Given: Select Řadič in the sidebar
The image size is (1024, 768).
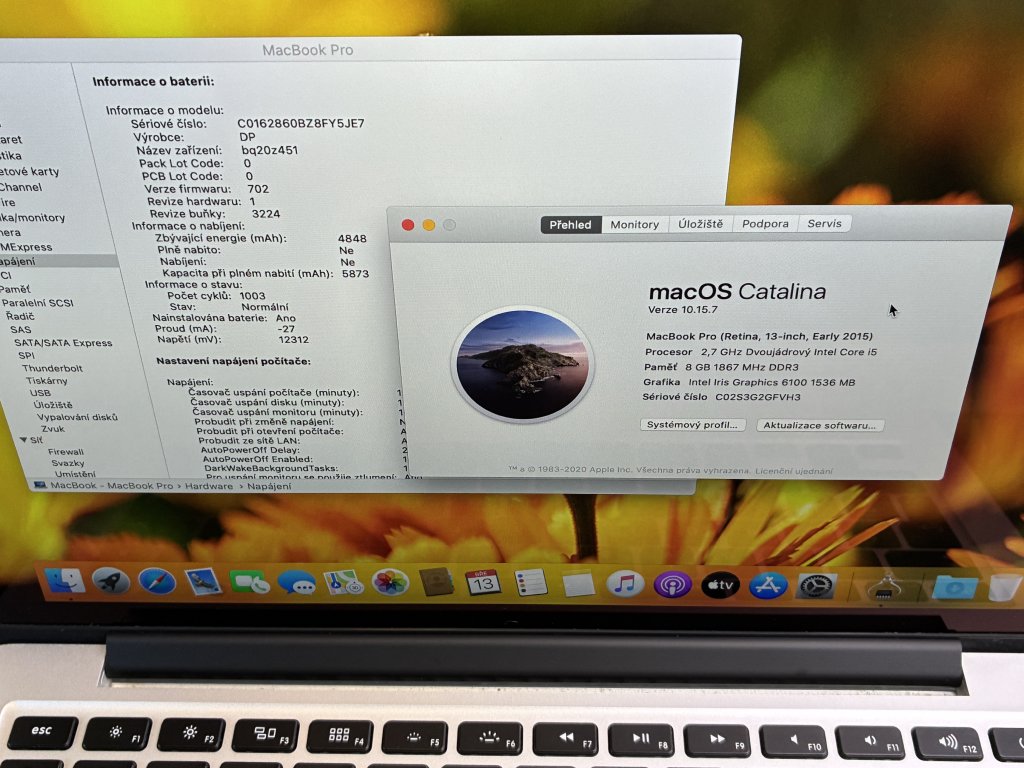Looking at the screenshot, I should [20, 316].
